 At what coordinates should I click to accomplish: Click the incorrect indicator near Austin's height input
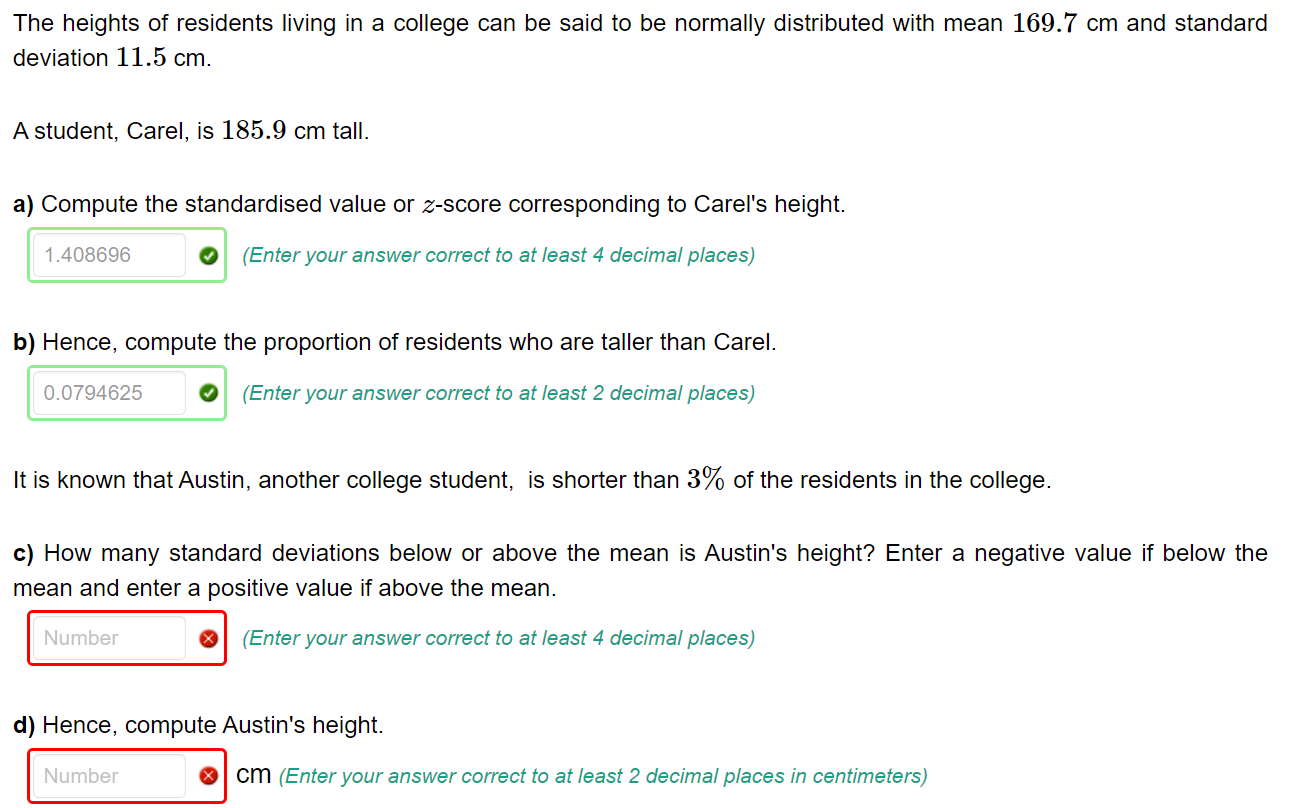pos(208,776)
